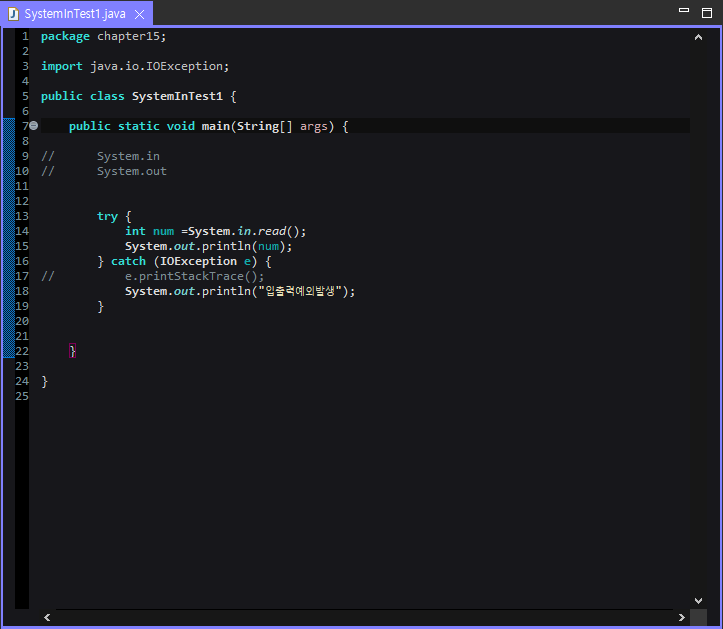Click the 'int' keyword on line 14
The width and height of the screenshot is (723, 629).
135,231
